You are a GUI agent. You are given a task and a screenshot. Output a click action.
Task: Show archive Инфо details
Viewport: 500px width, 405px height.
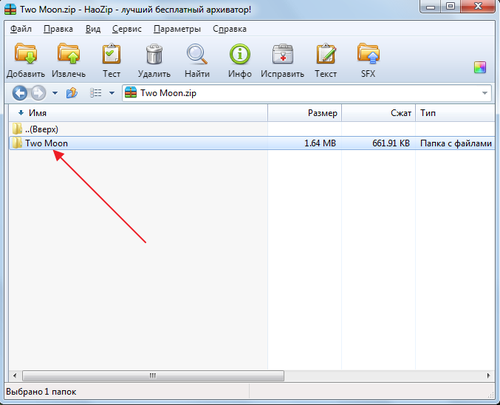240,60
